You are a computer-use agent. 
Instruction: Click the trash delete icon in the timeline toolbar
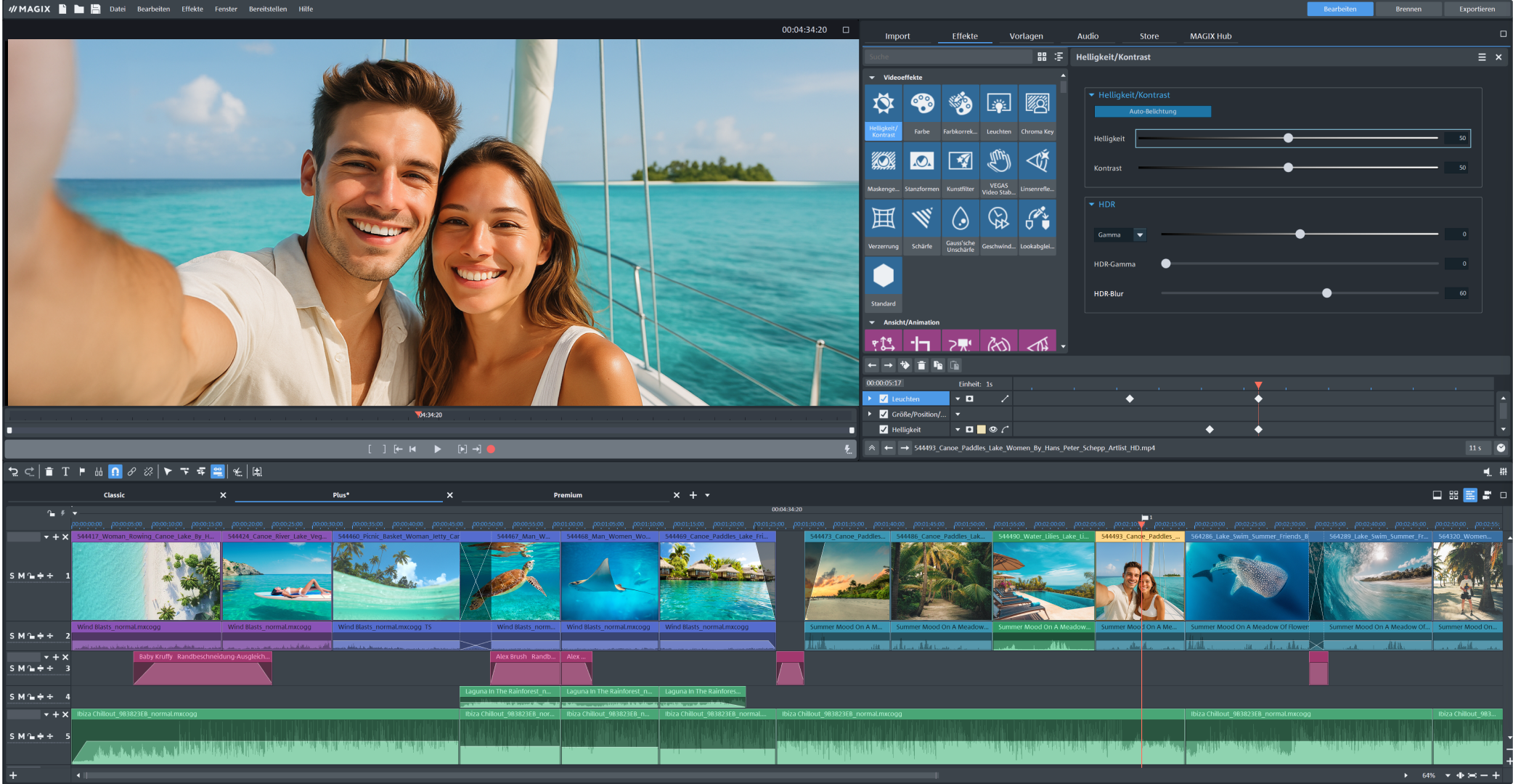point(49,471)
